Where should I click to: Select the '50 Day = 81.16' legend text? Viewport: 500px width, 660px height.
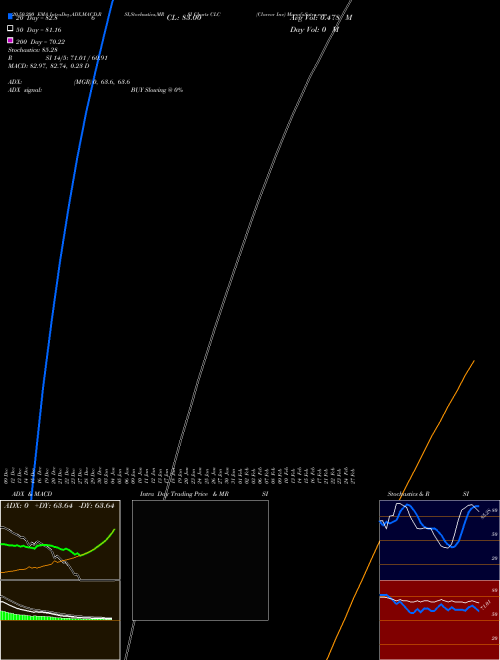(39, 30)
